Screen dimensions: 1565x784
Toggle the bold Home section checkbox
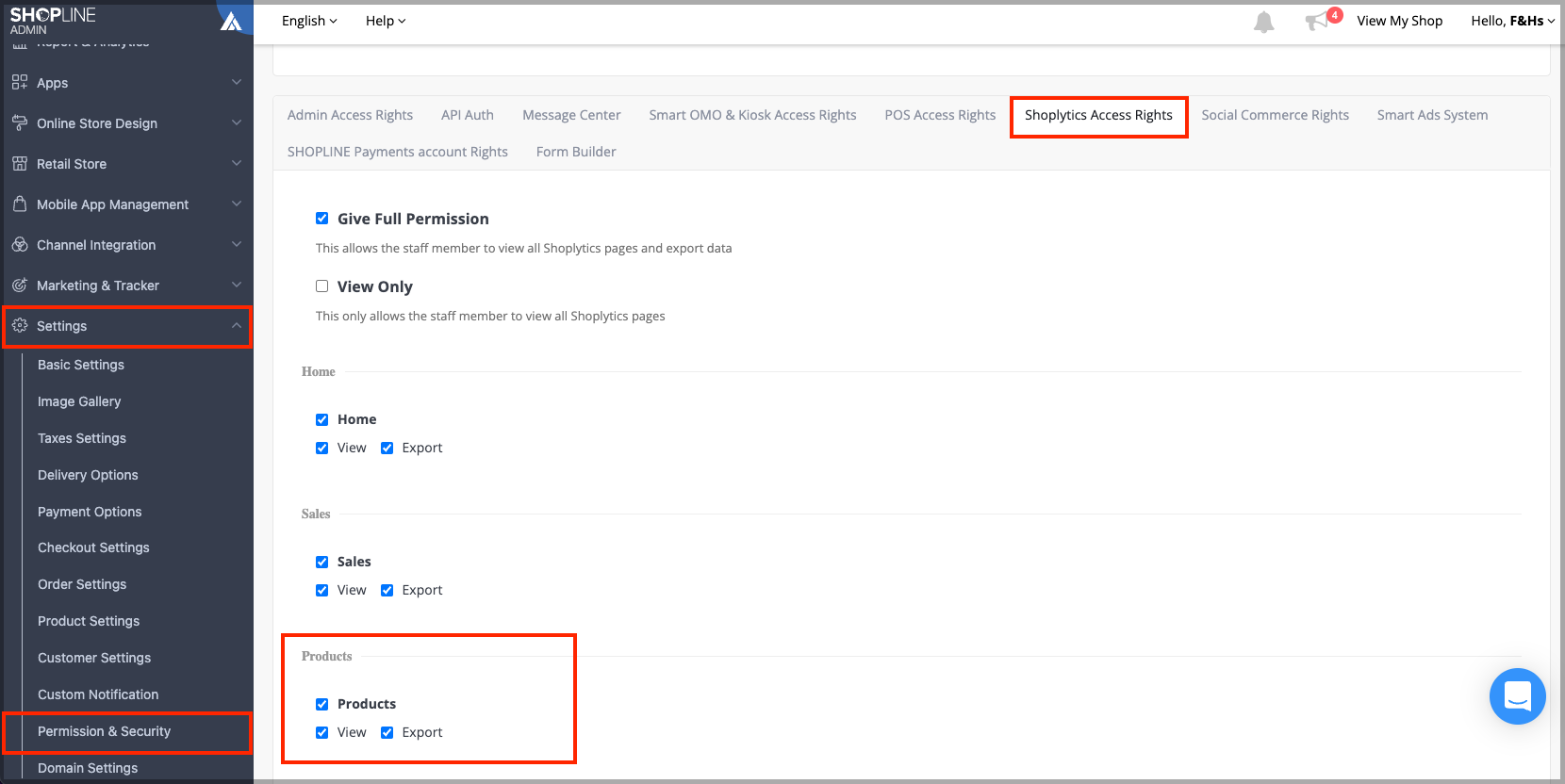[x=321, y=419]
